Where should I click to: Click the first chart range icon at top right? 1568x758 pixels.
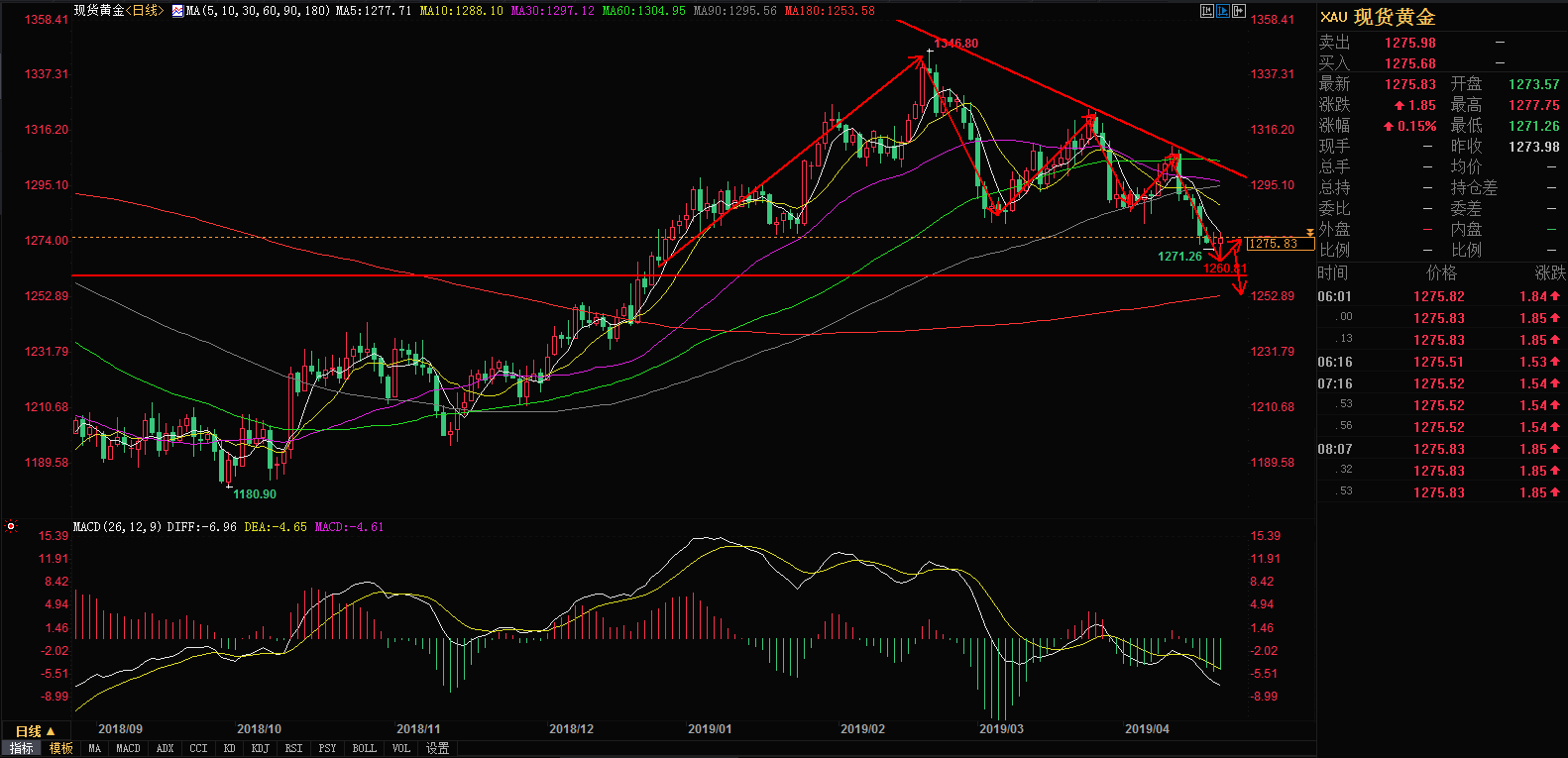click(x=1207, y=11)
